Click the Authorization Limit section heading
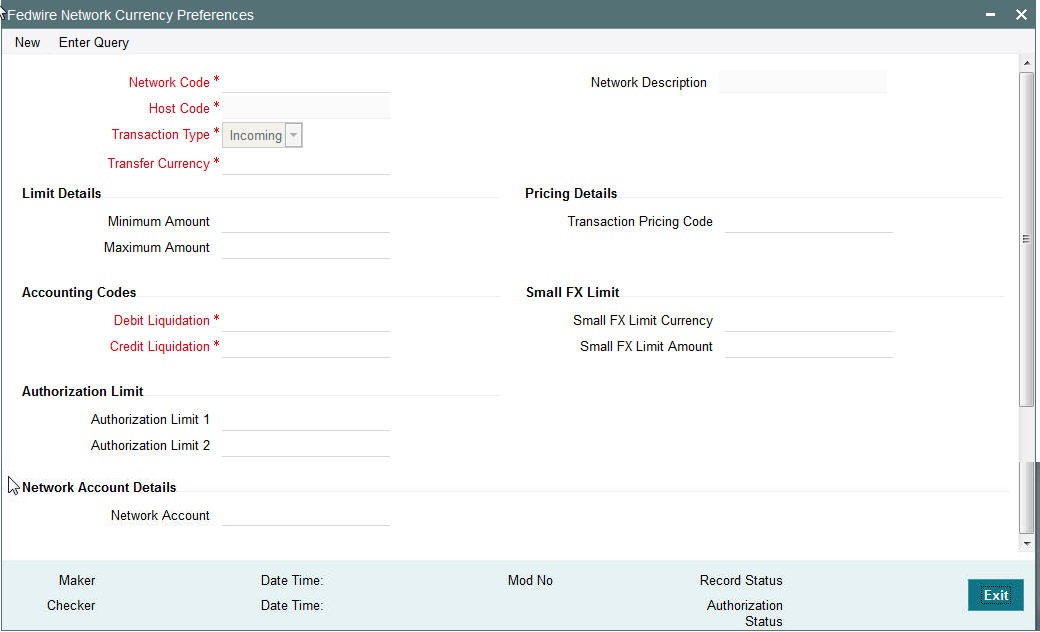 tap(82, 391)
